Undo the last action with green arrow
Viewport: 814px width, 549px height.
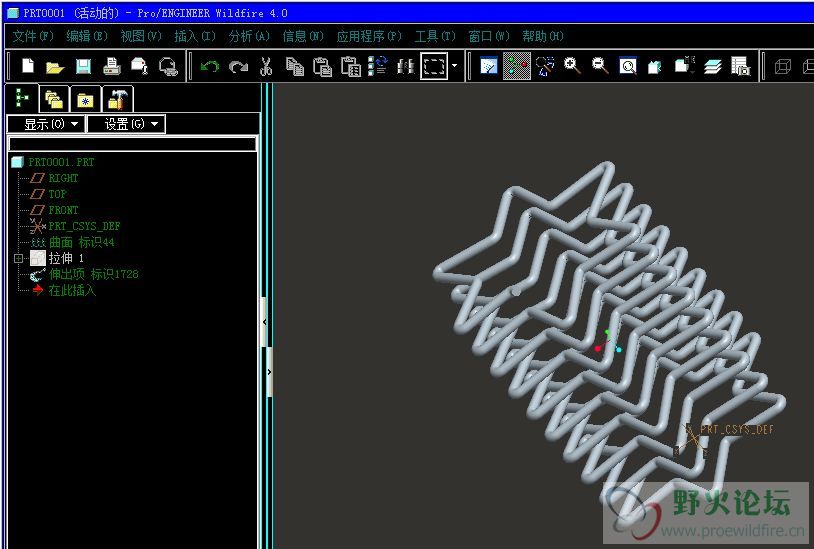[x=210, y=66]
